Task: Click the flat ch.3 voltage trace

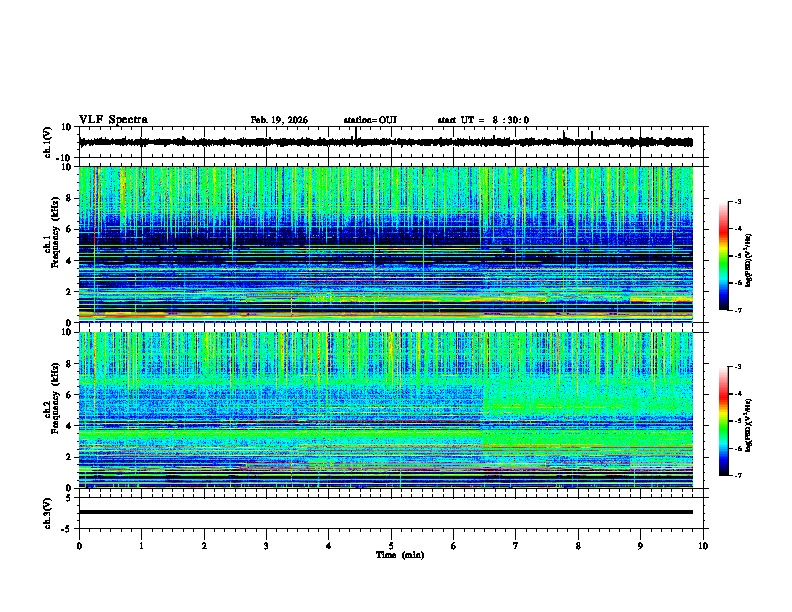Action: pyautogui.click(x=386, y=512)
